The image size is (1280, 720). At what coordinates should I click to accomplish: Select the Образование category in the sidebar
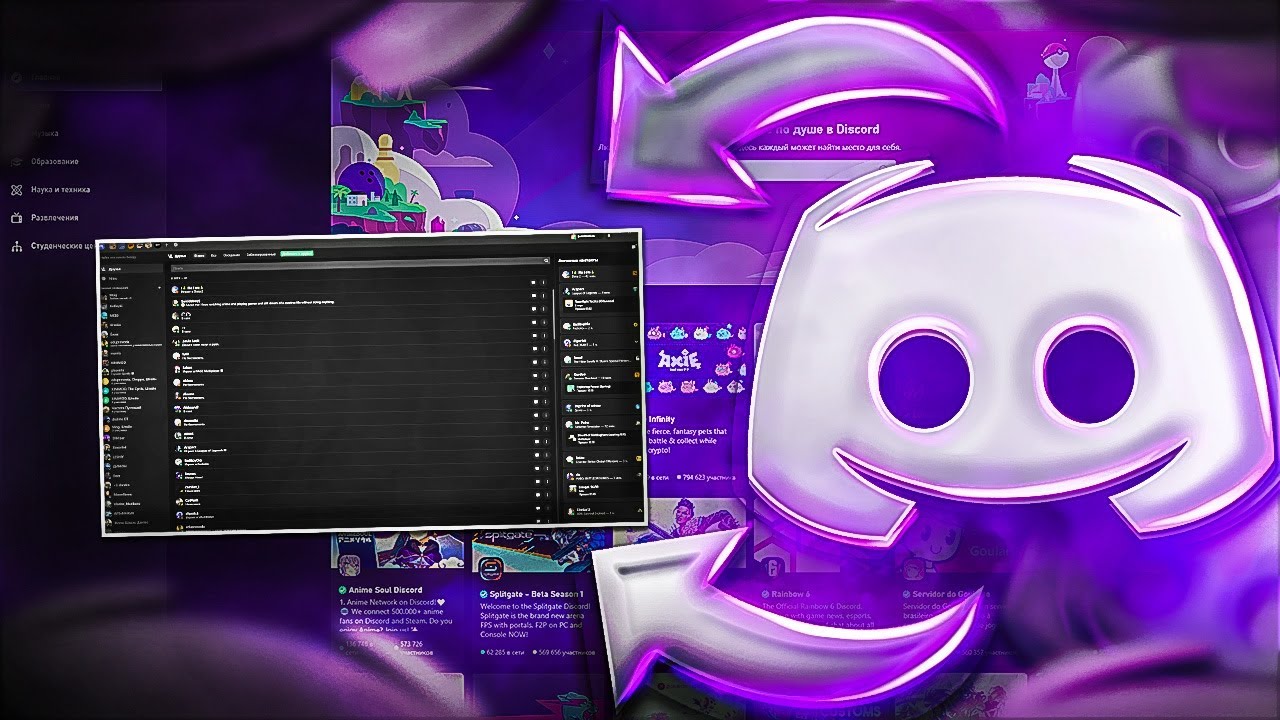[46, 161]
